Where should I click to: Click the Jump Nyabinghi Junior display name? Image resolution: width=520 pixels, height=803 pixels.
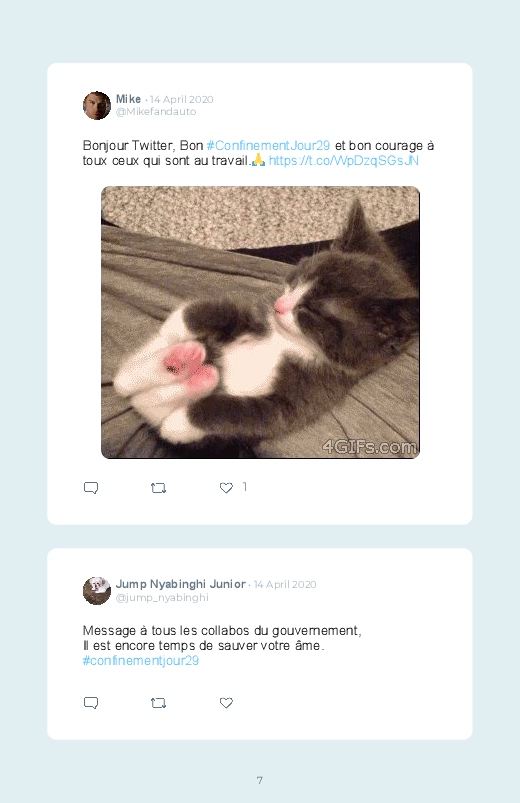(180, 584)
